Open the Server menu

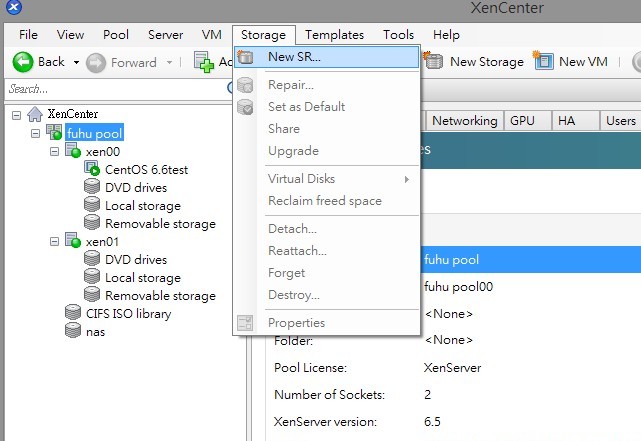165,35
